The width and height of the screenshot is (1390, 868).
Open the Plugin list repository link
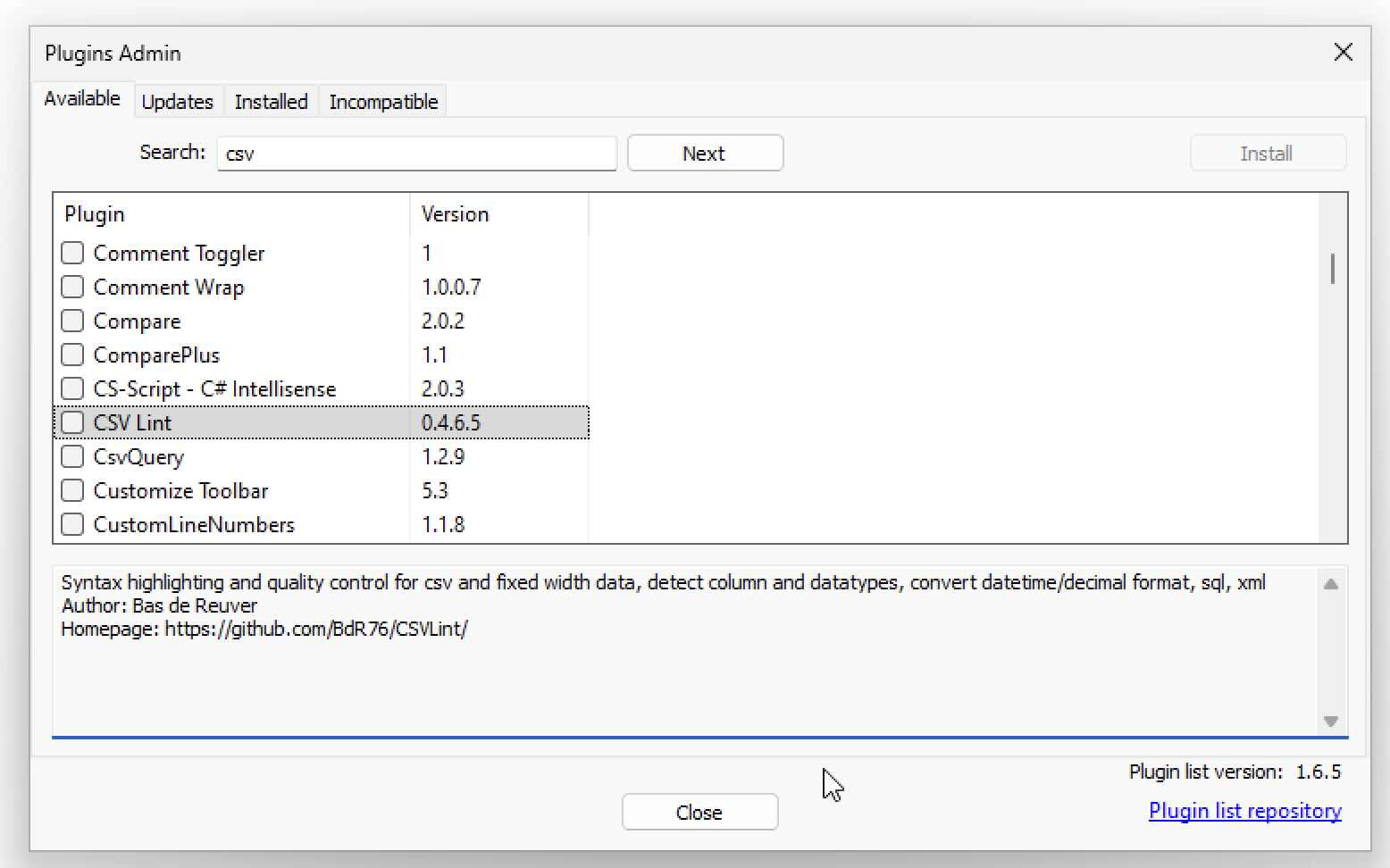(1244, 811)
